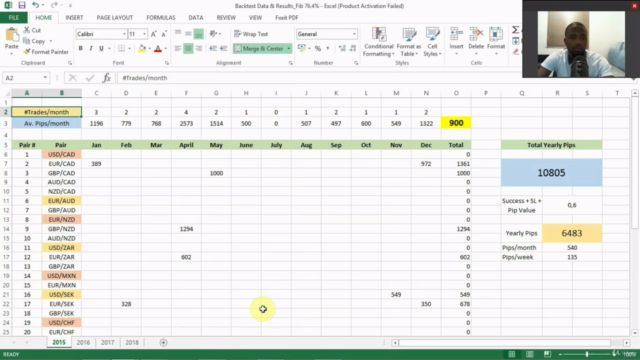
Task: Switch to the DATA ribbon tab
Action: coord(196,18)
